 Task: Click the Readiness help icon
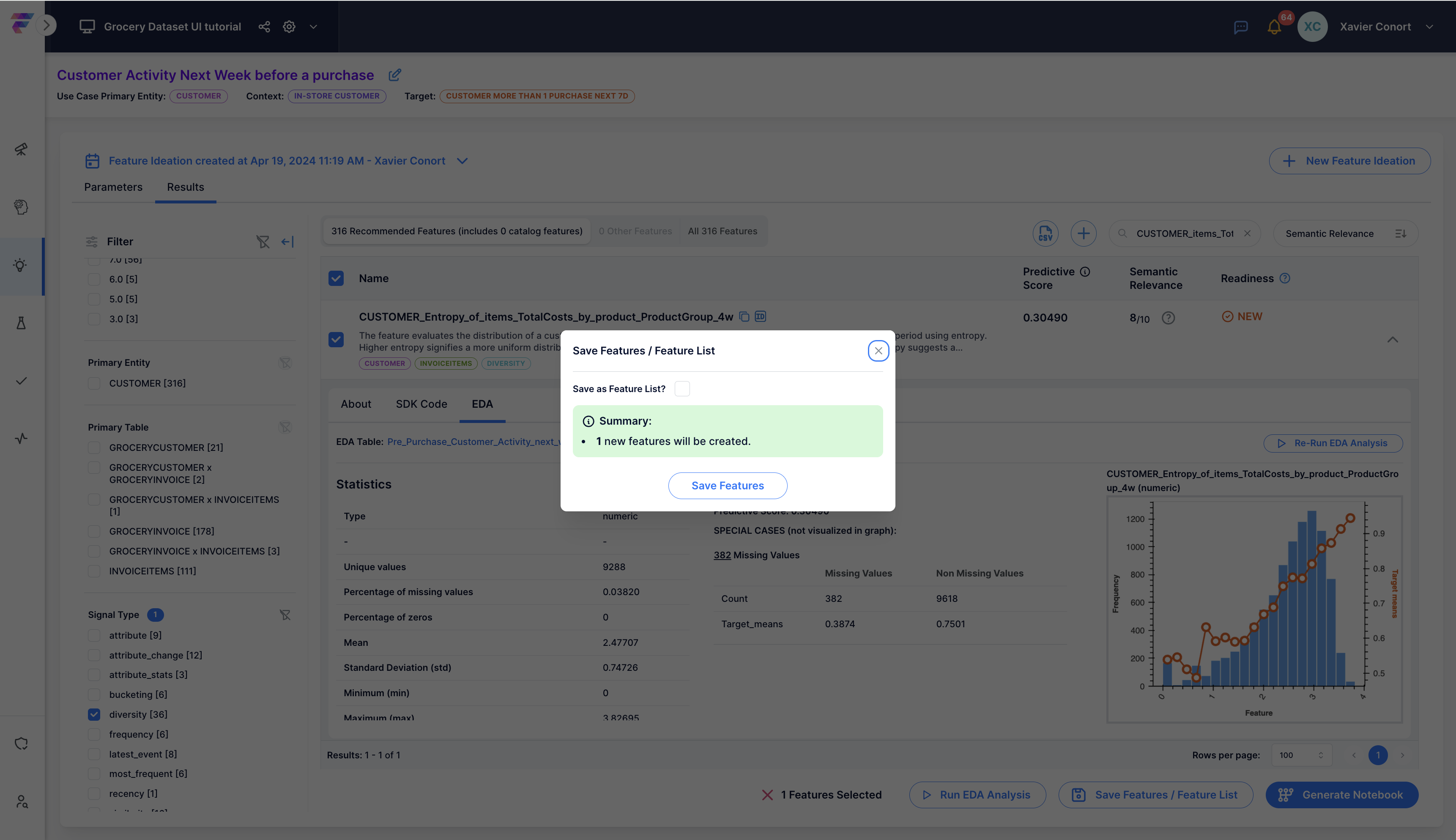[x=1285, y=278]
